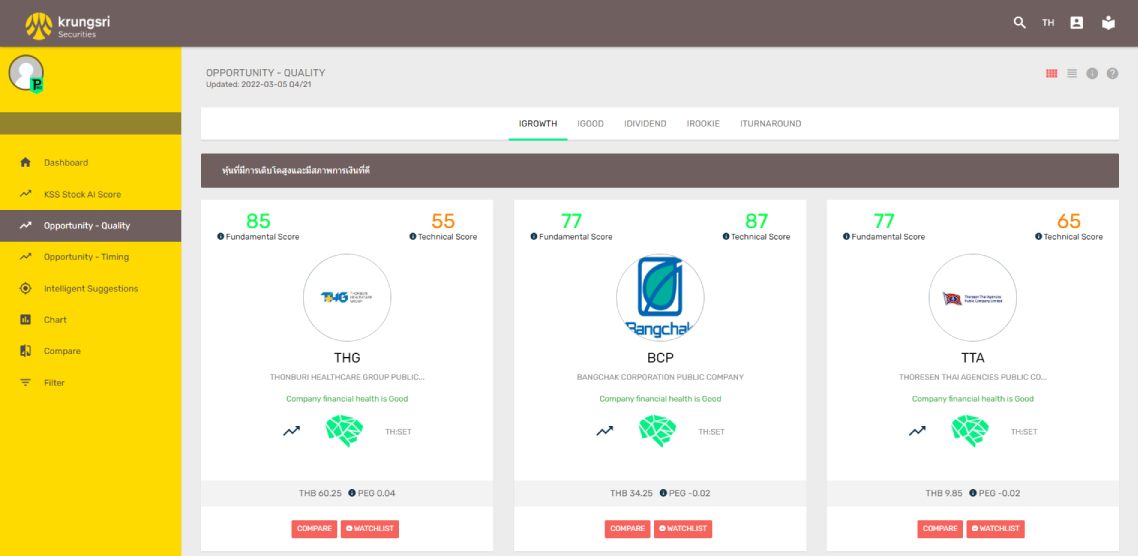The width and height of the screenshot is (1138, 556).
Task: Click the user avatar in sidebar
Action: coord(26,73)
